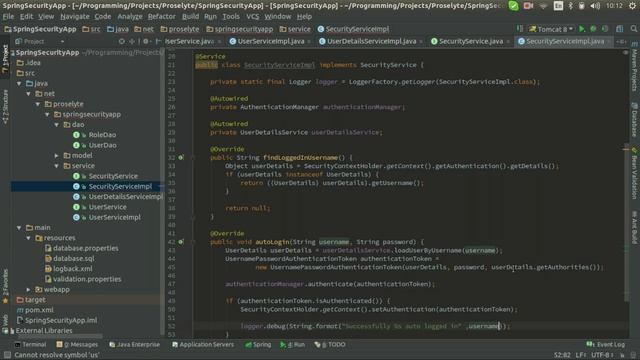Click the scroll from source target icon
640x360 pixels.
[122, 41]
